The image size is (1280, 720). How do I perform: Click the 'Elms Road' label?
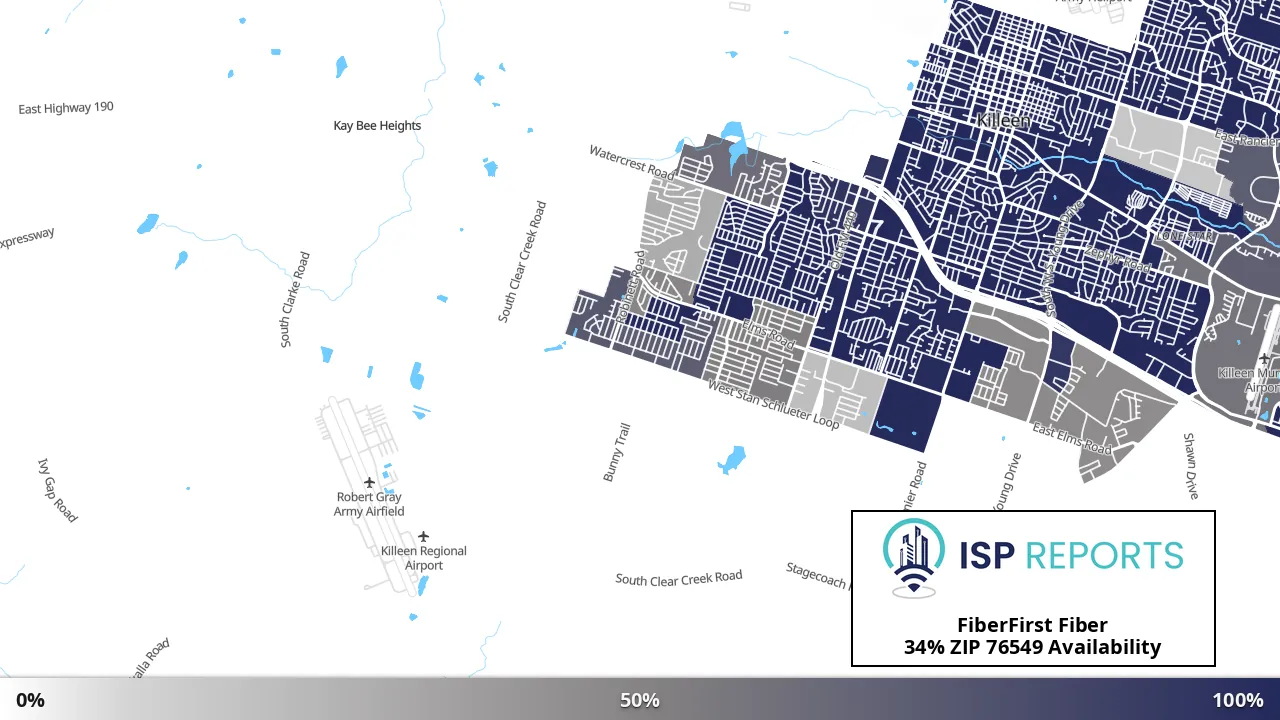[768, 334]
